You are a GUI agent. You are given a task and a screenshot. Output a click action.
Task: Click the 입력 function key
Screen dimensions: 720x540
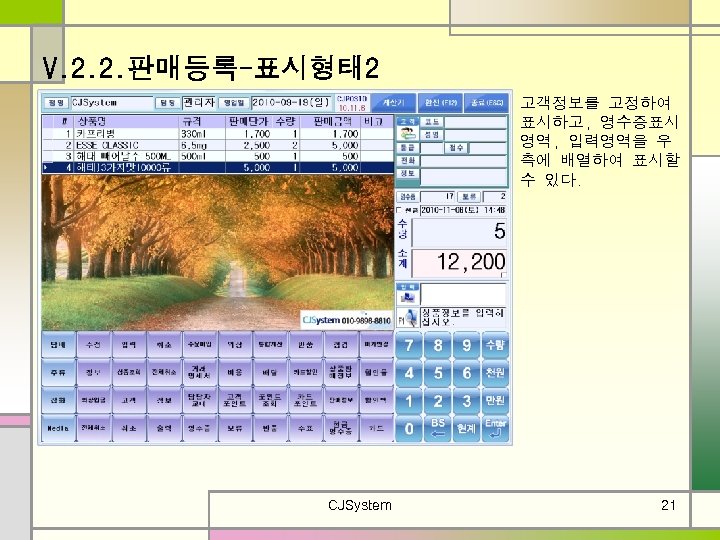[129, 344]
